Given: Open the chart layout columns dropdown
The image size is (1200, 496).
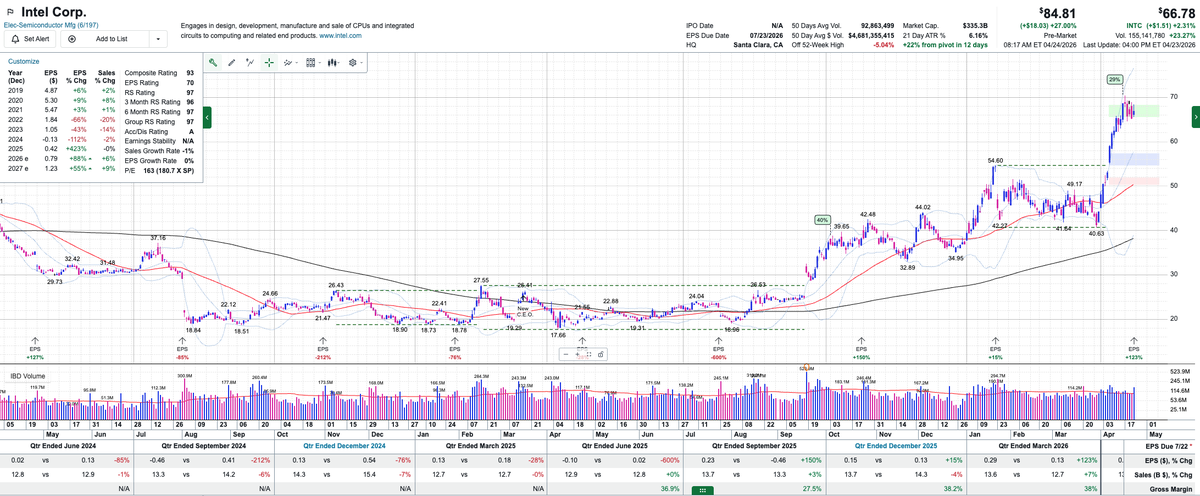Looking at the screenshot, I should [312, 62].
